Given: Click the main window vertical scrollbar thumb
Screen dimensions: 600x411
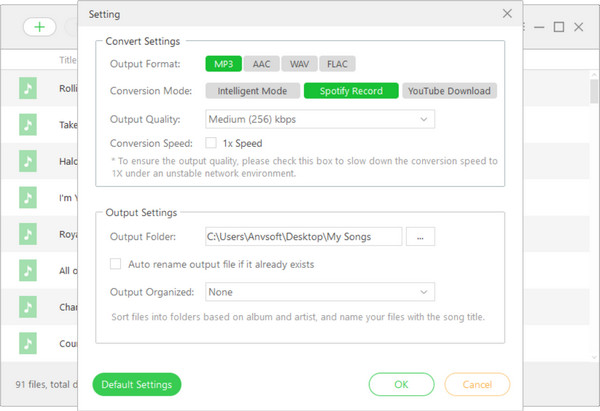Looking at the screenshot, I should tap(594, 91).
